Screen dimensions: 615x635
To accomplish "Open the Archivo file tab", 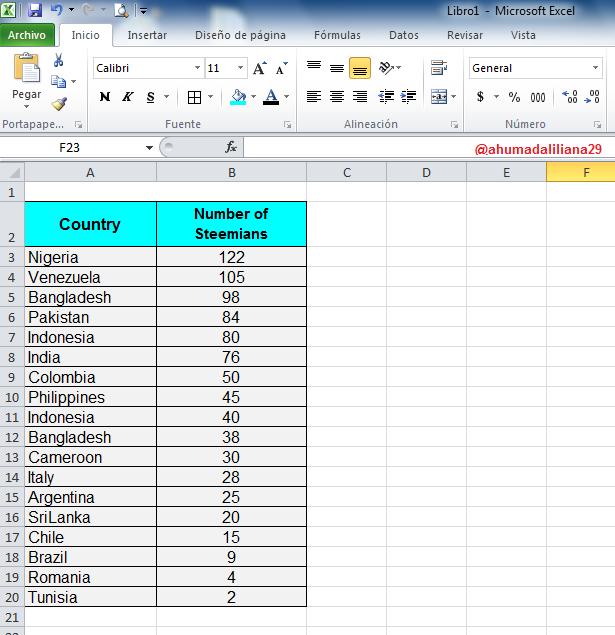I will coord(27,35).
